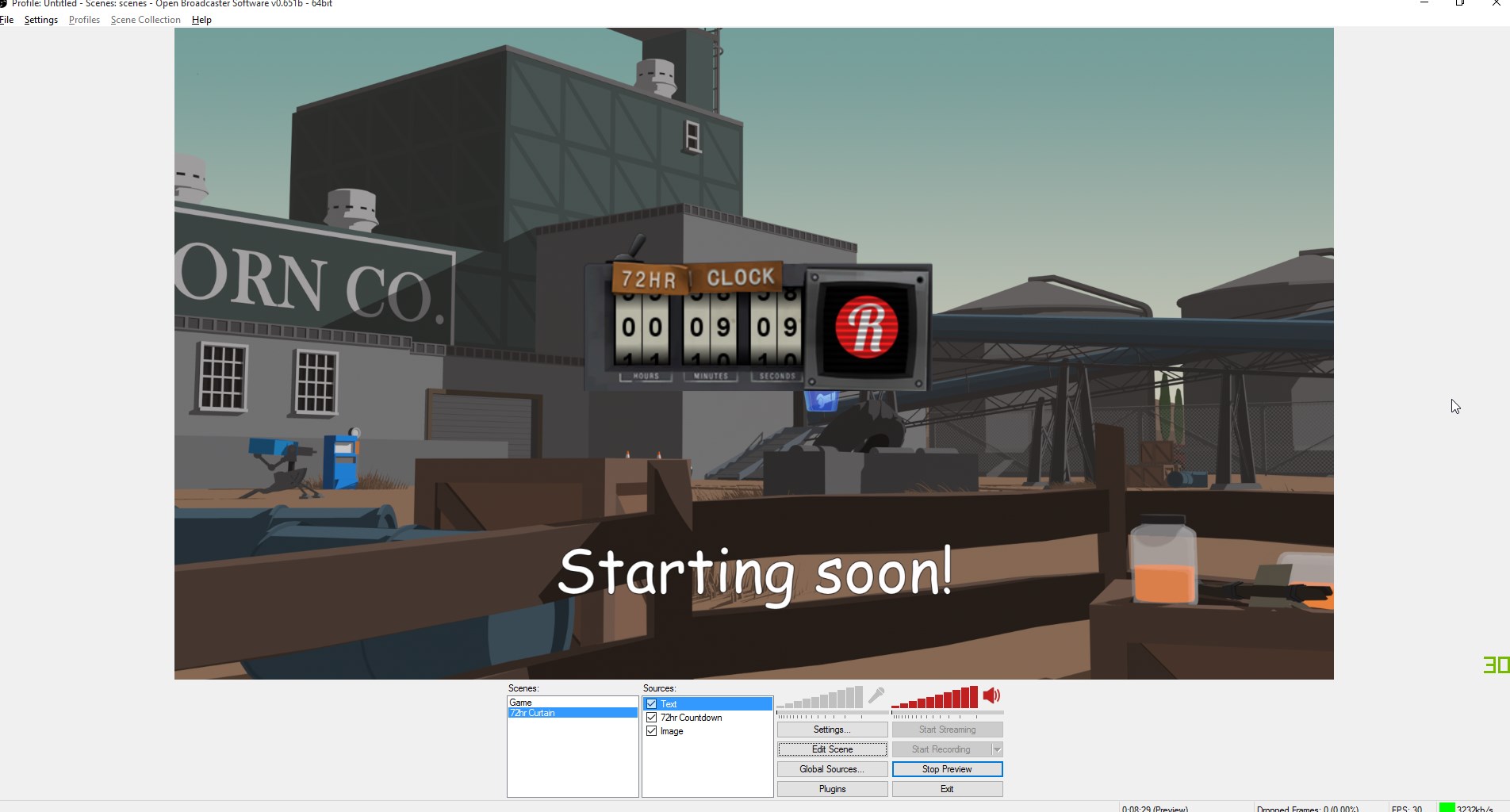Open the Settings menu in menu bar
Image resolution: width=1510 pixels, height=812 pixels.
[41, 20]
